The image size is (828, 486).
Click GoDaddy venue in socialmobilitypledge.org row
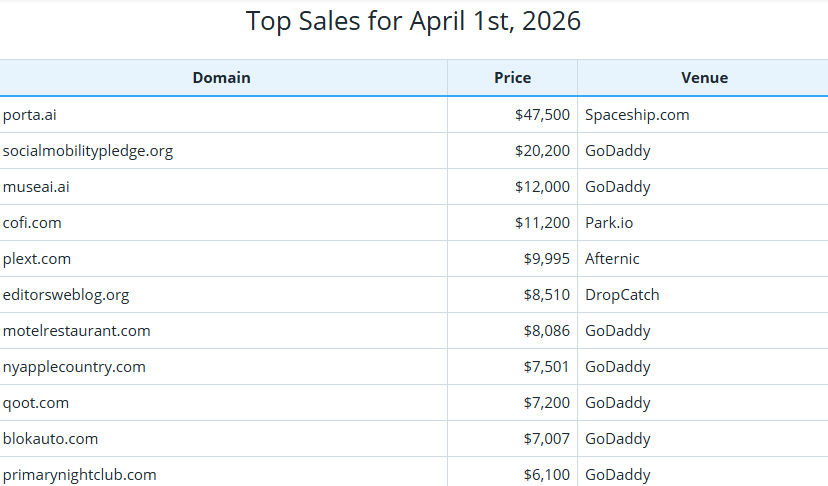click(703, 151)
